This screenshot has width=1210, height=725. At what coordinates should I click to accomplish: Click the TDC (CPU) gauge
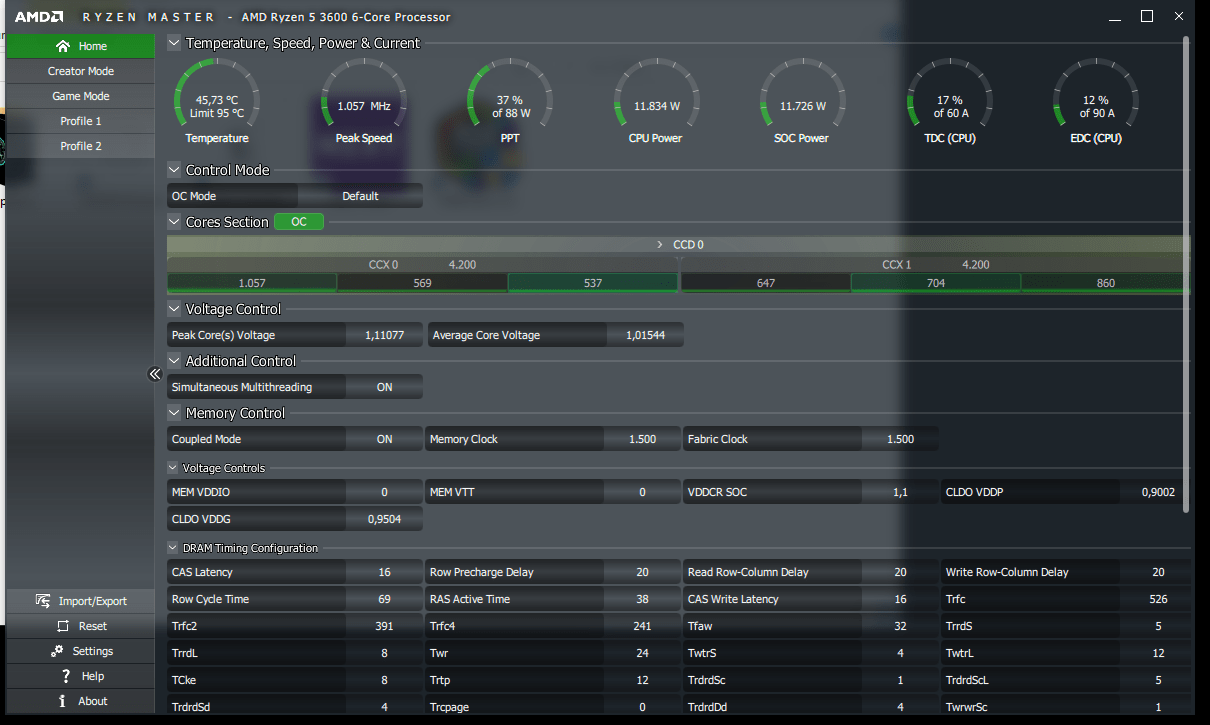949,101
